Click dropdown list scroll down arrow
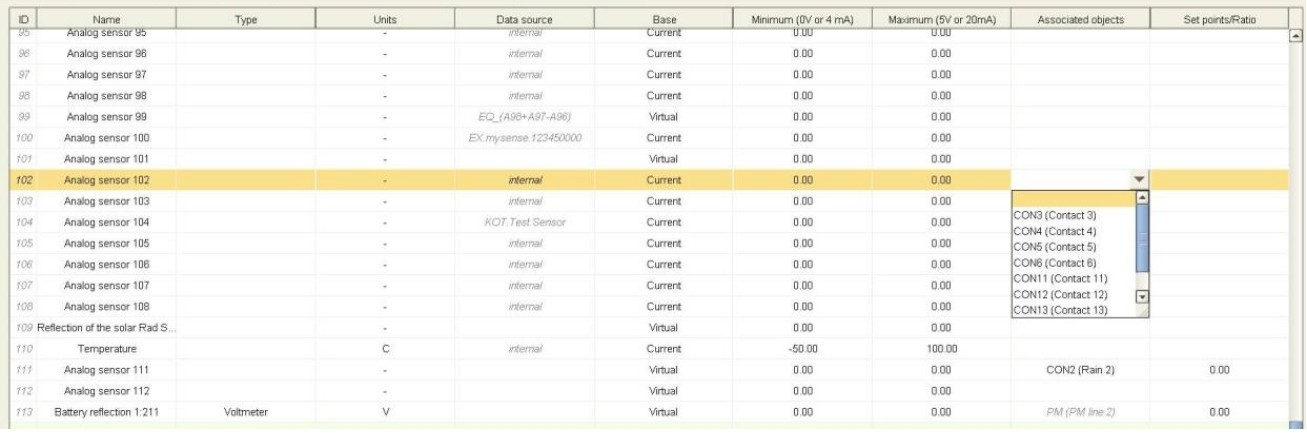Screen dimensions: 1307x439 (x=1143, y=296)
